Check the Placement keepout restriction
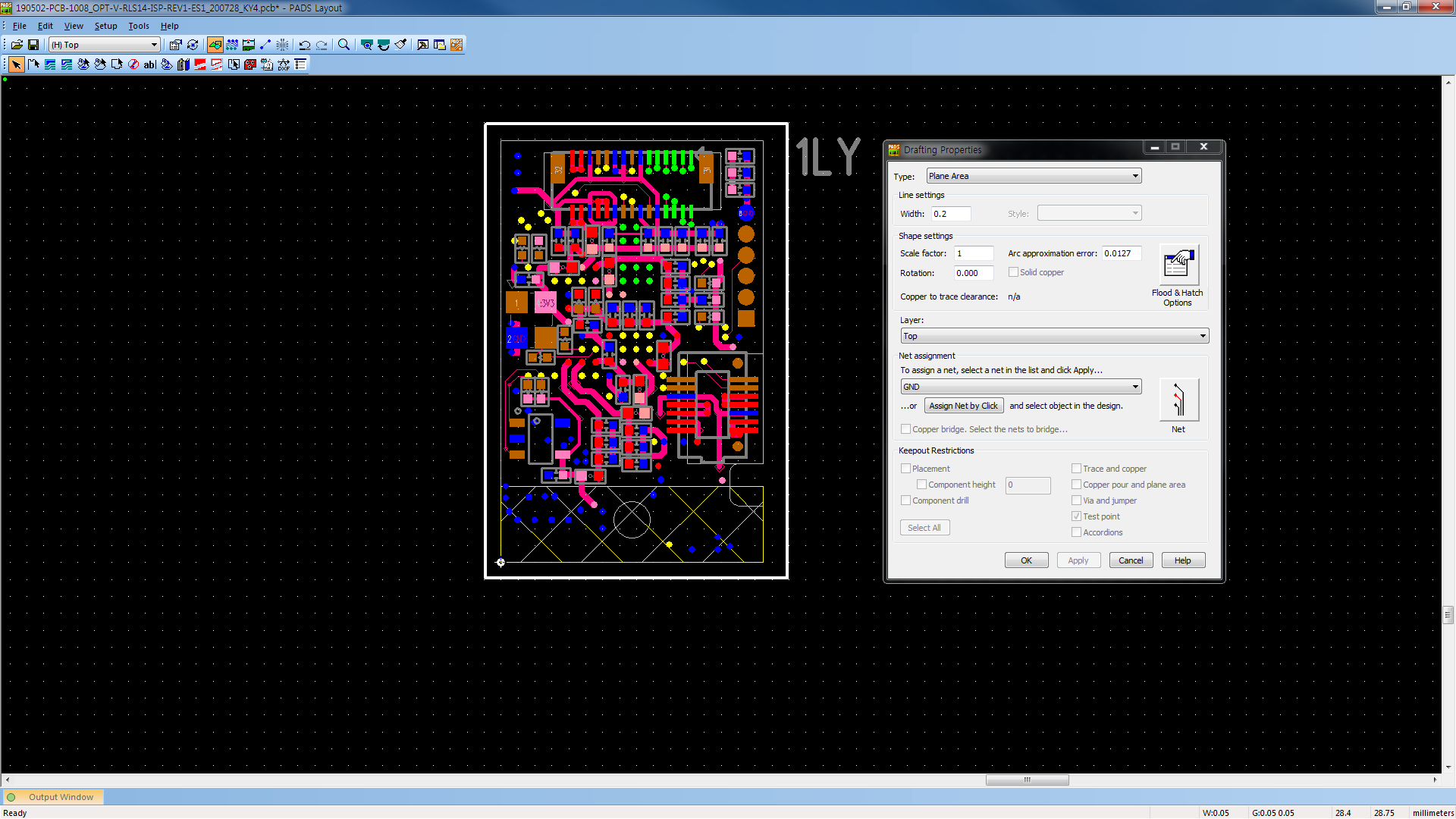Screen dimensions: 1456x819 (x=905, y=469)
